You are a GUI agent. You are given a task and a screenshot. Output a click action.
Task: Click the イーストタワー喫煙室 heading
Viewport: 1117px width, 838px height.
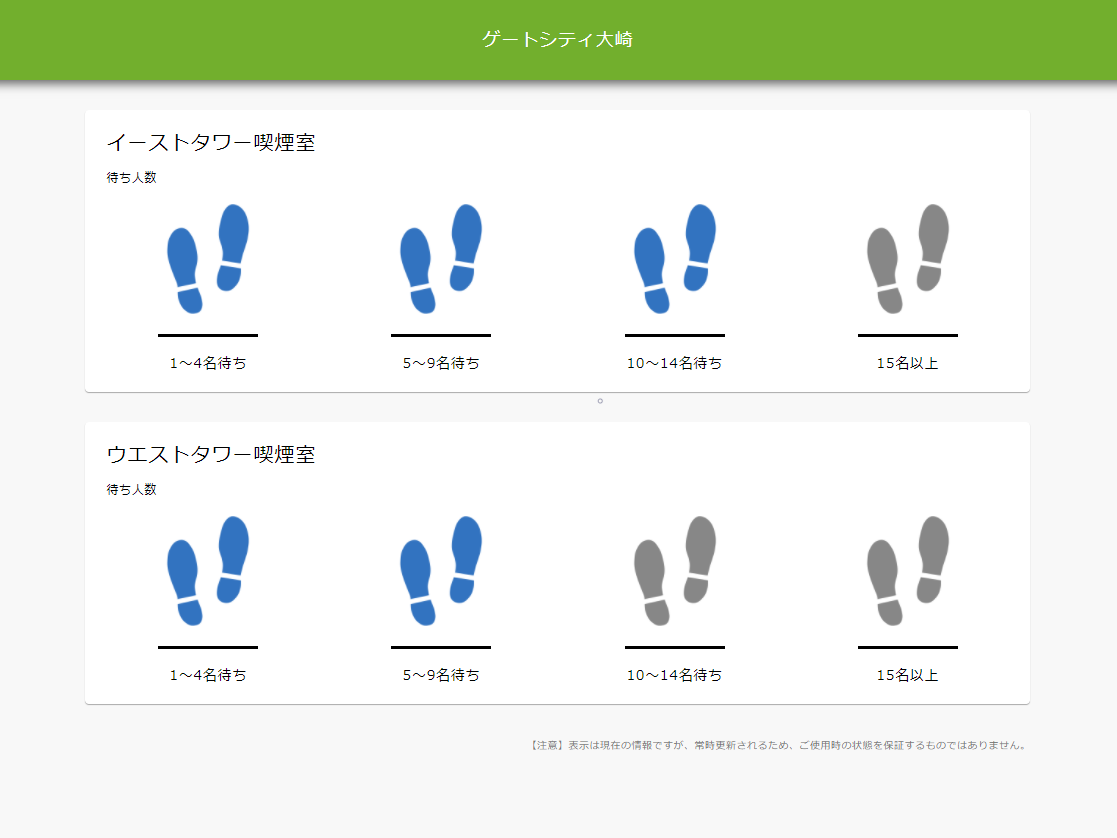tap(211, 143)
